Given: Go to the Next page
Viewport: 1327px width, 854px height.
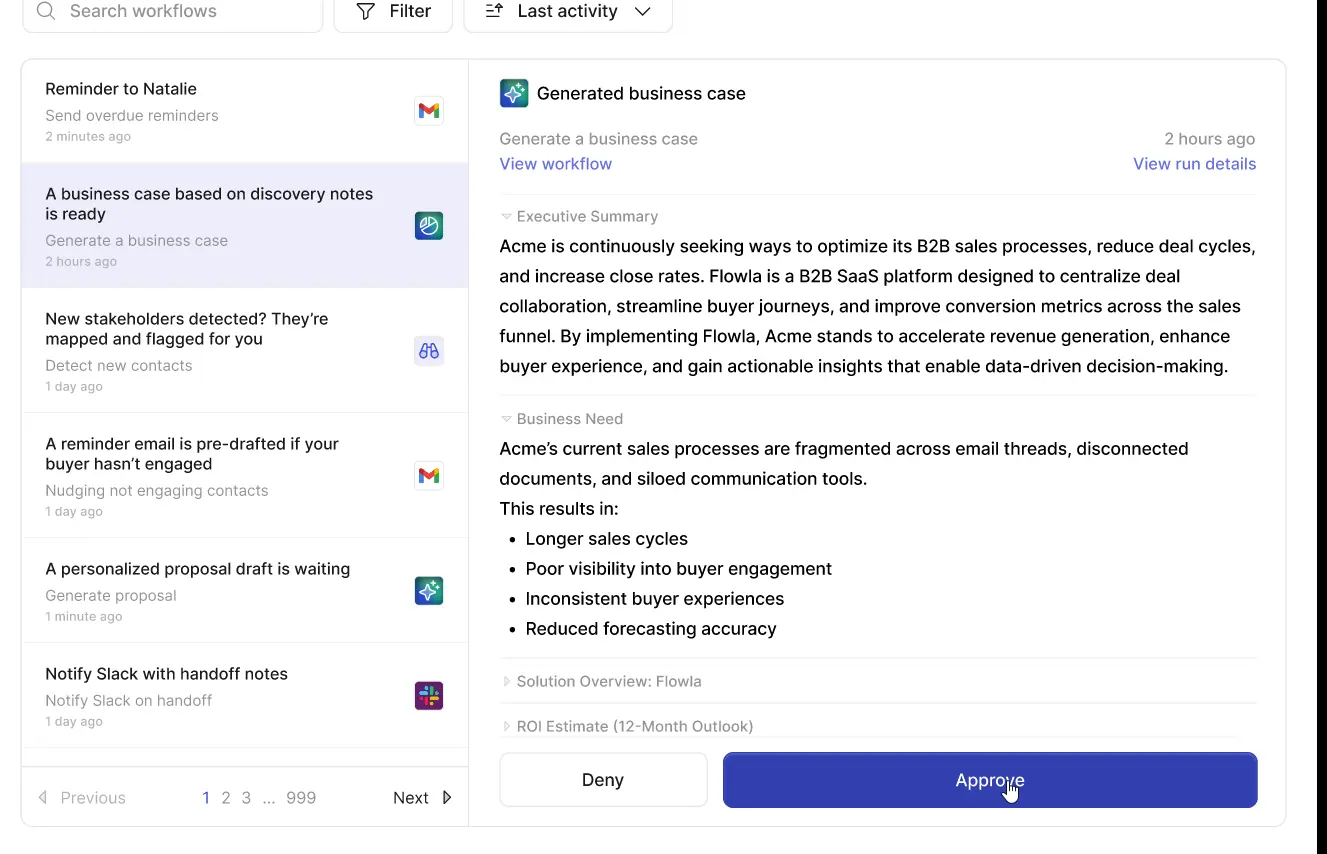Looking at the screenshot, I should (423, 798).
